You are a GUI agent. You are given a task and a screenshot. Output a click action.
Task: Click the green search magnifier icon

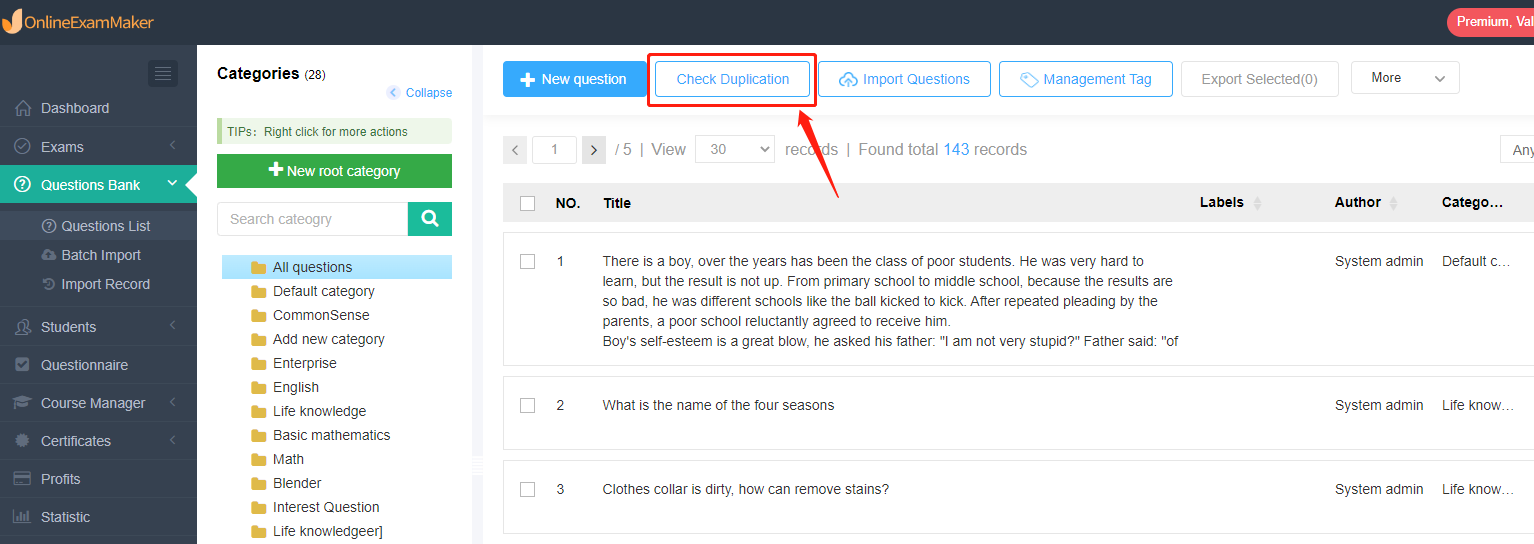click(x=430, y=219)
